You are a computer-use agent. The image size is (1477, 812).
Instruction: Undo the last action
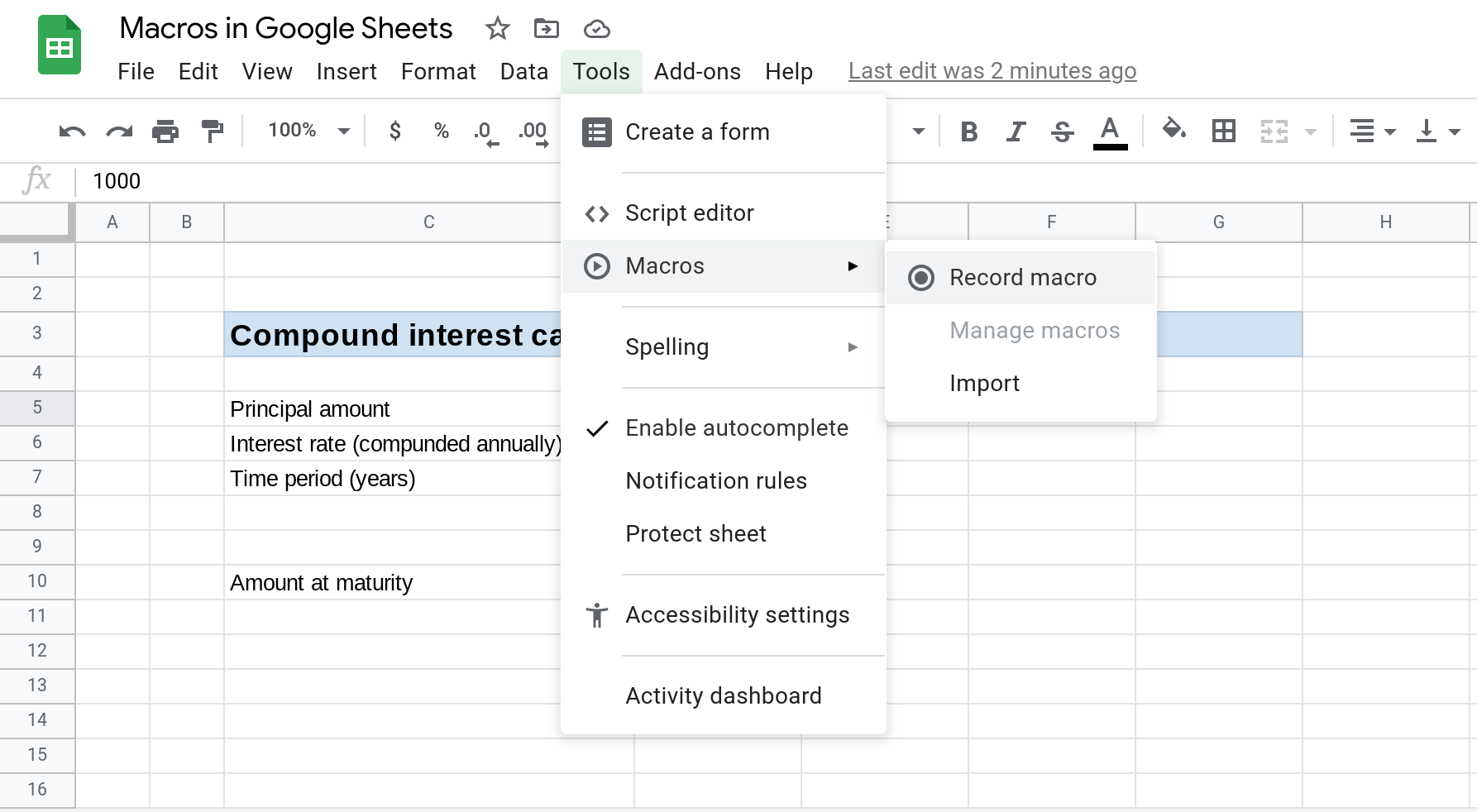click(72, 131)
